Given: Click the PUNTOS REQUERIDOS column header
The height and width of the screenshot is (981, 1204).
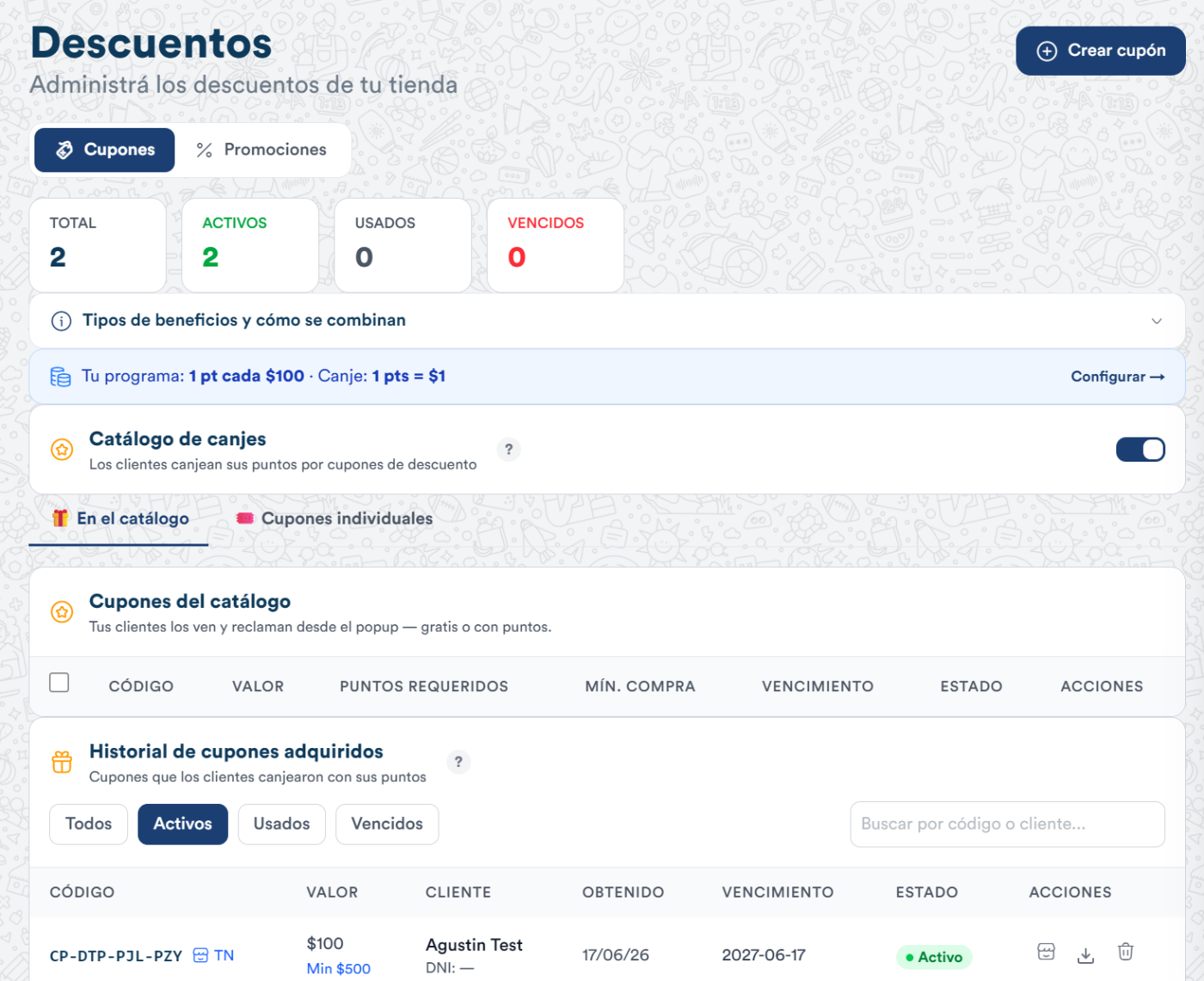Looking at the screenshot, I should click(424, 686).
